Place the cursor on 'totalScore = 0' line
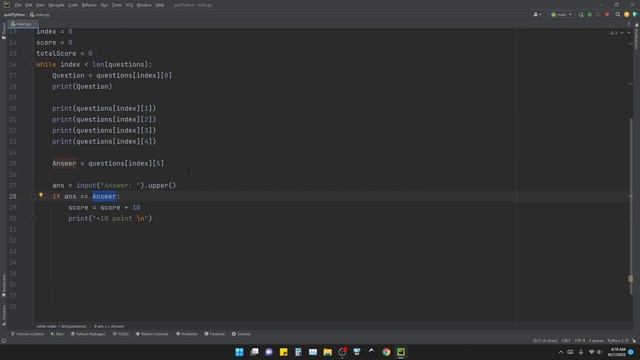The image size is (640, 360). [x=64, y=53]
